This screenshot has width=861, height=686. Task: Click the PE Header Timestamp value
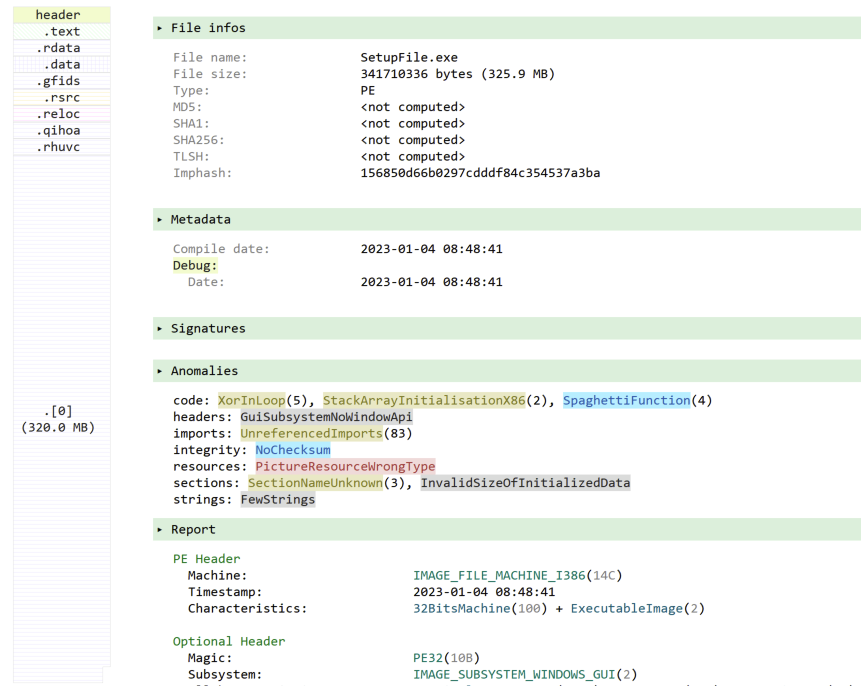click(484, 592)
